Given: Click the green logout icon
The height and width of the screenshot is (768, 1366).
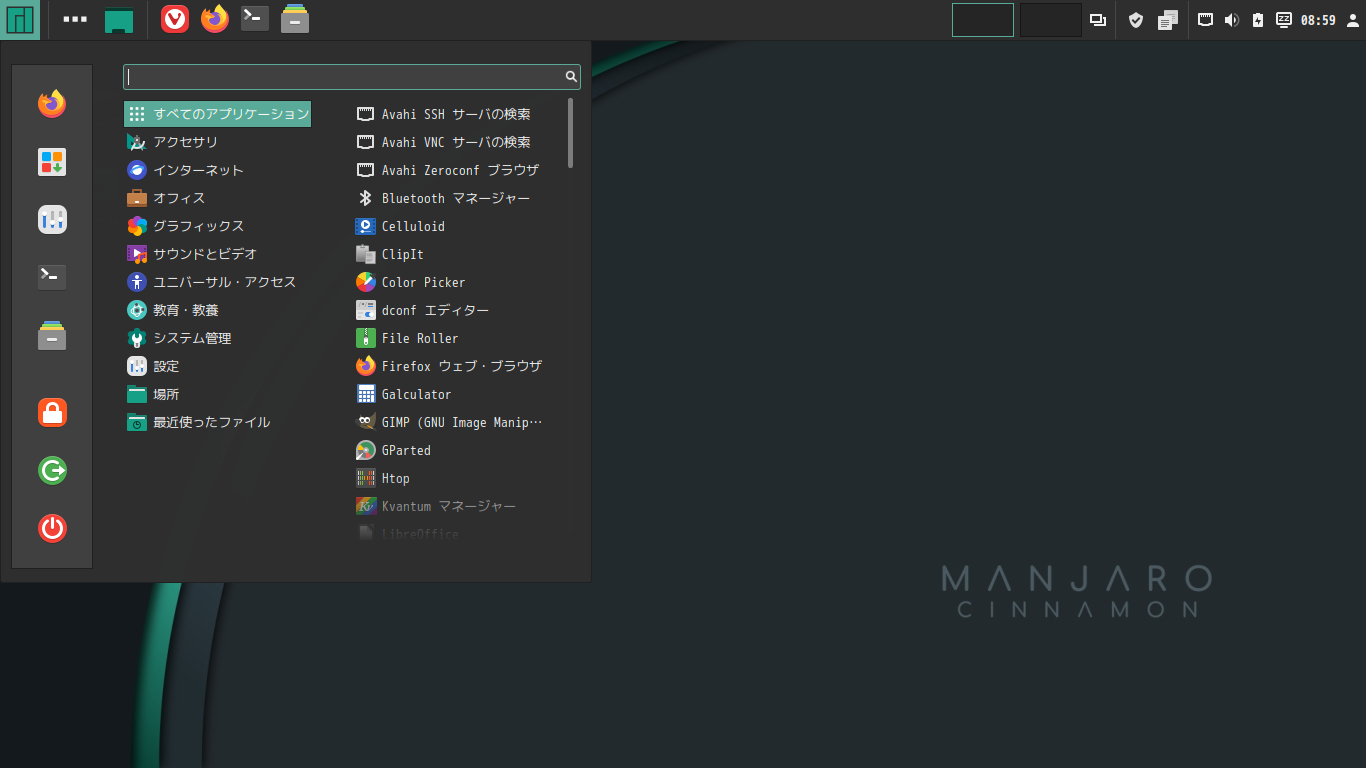Looking at the screenshot, I should tap(52, 470).
